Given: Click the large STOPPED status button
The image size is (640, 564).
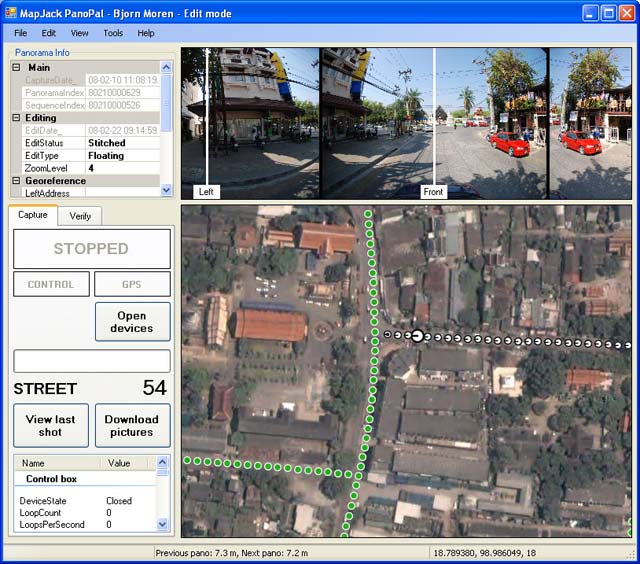Looking at the screenshot, I should [x=91, y=249].
